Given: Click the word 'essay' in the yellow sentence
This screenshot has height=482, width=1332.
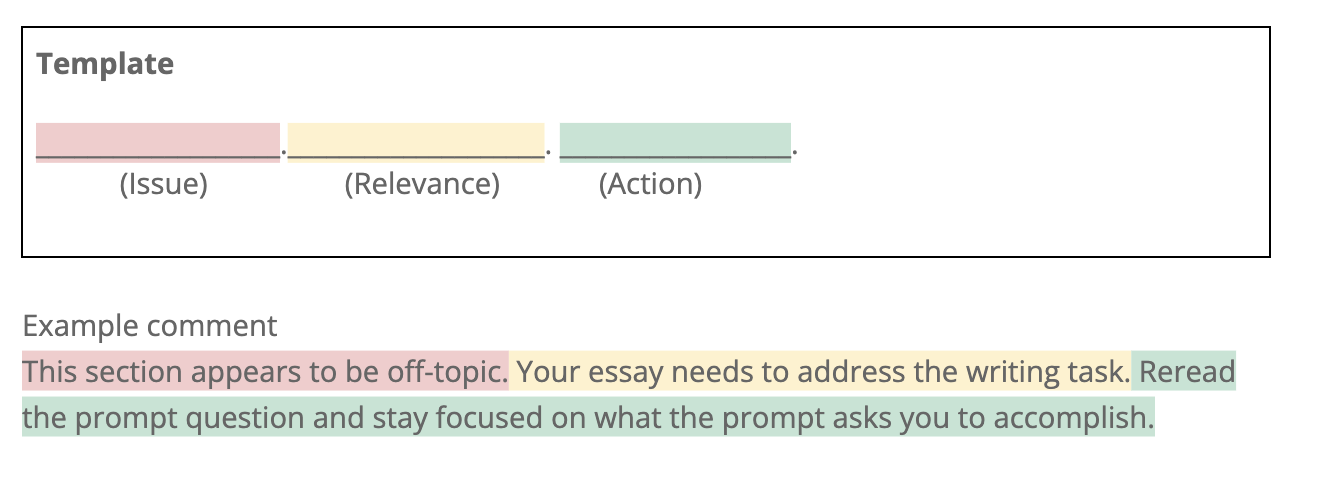Looking at the screenshot, I should point(629,373).
